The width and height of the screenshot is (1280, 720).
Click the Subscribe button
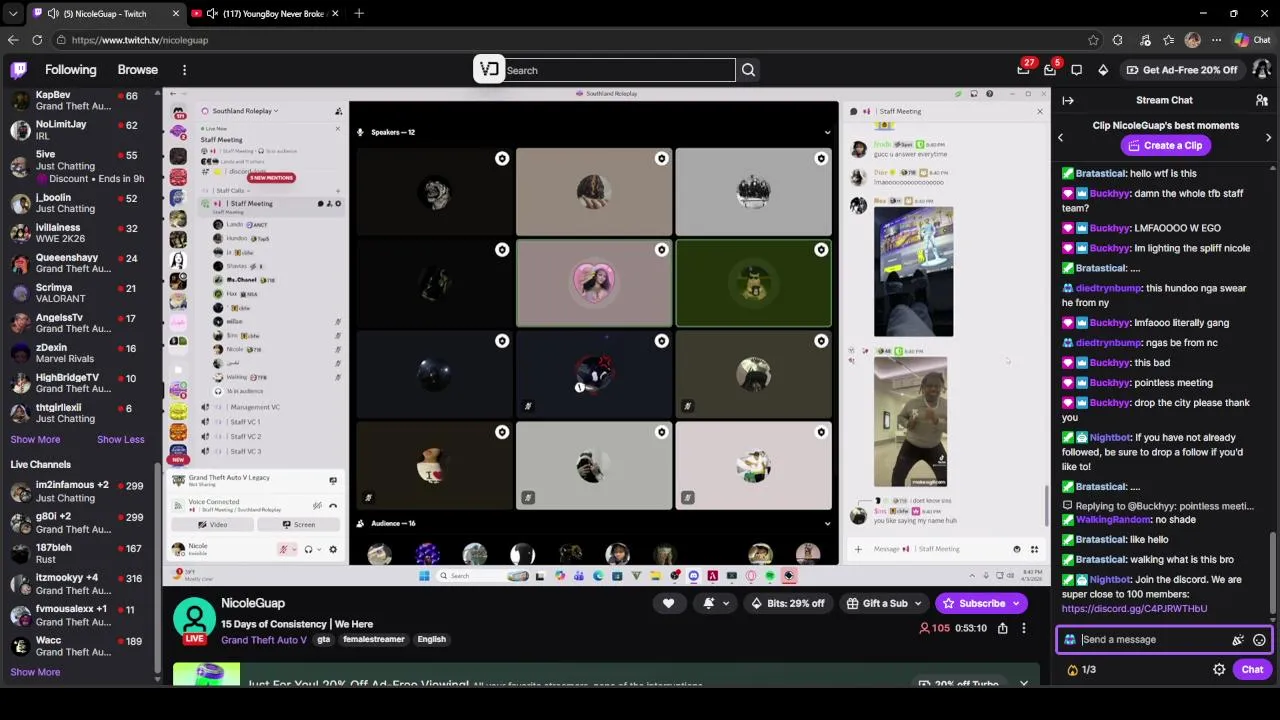point(981,603)
